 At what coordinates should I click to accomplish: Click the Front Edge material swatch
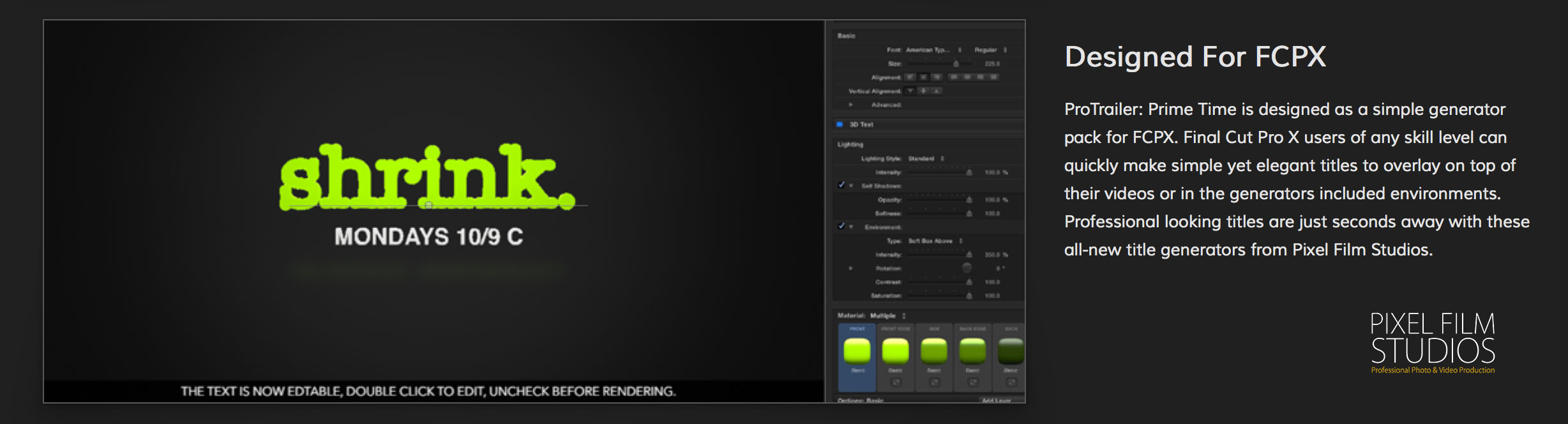tap(896, 351)
